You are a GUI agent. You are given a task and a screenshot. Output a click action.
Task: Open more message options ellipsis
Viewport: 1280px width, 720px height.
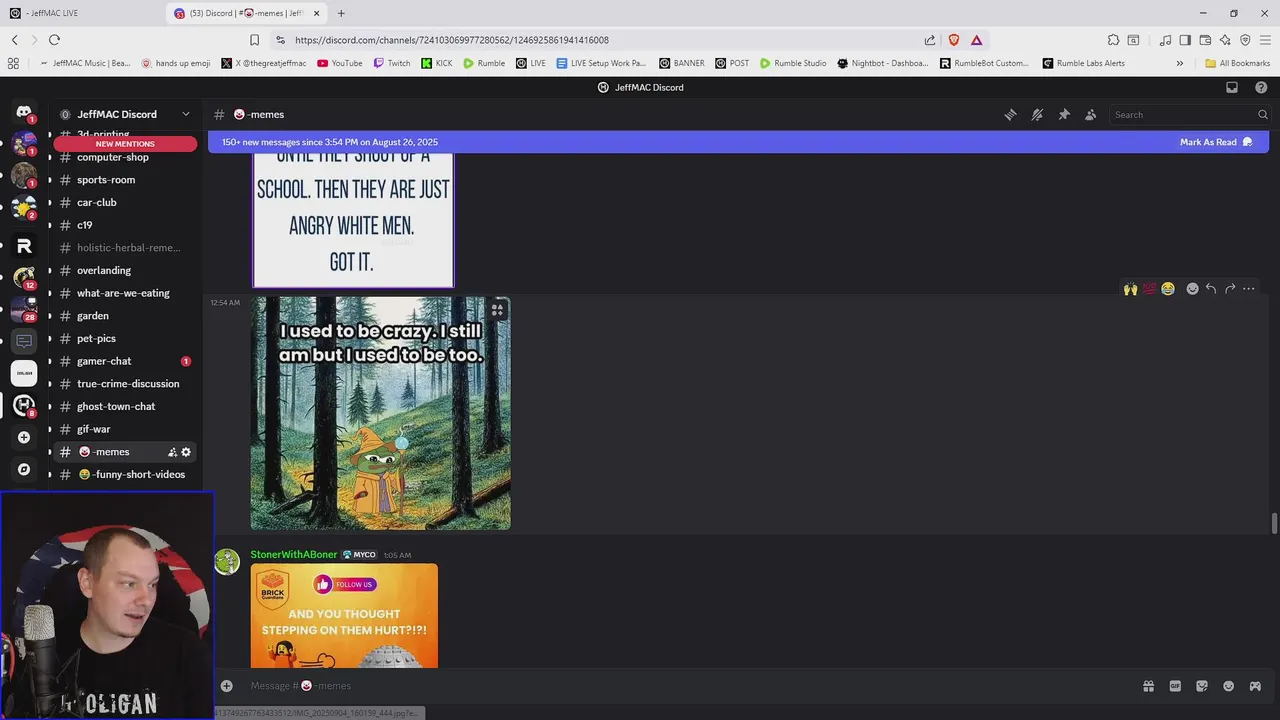click(x=1249, y=289)
